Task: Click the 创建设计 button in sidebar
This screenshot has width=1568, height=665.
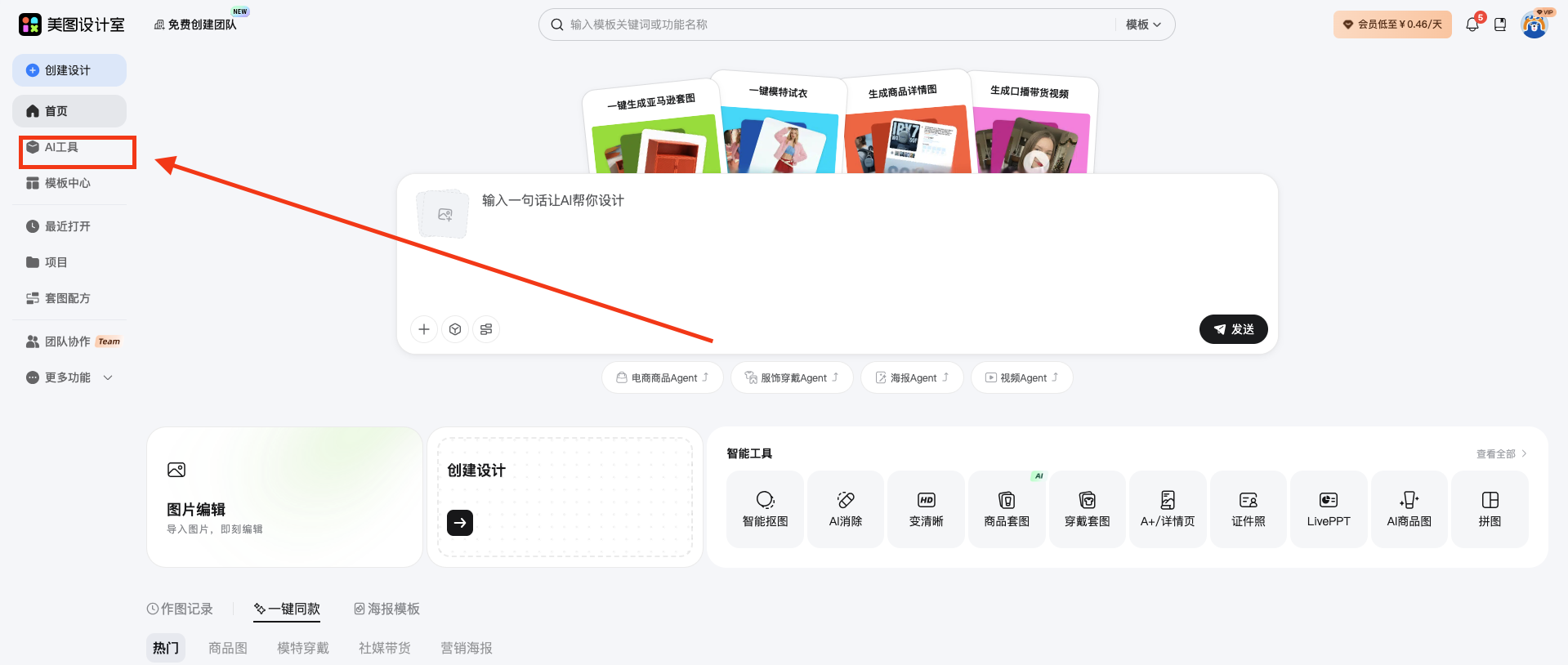Action: point(69,70)
